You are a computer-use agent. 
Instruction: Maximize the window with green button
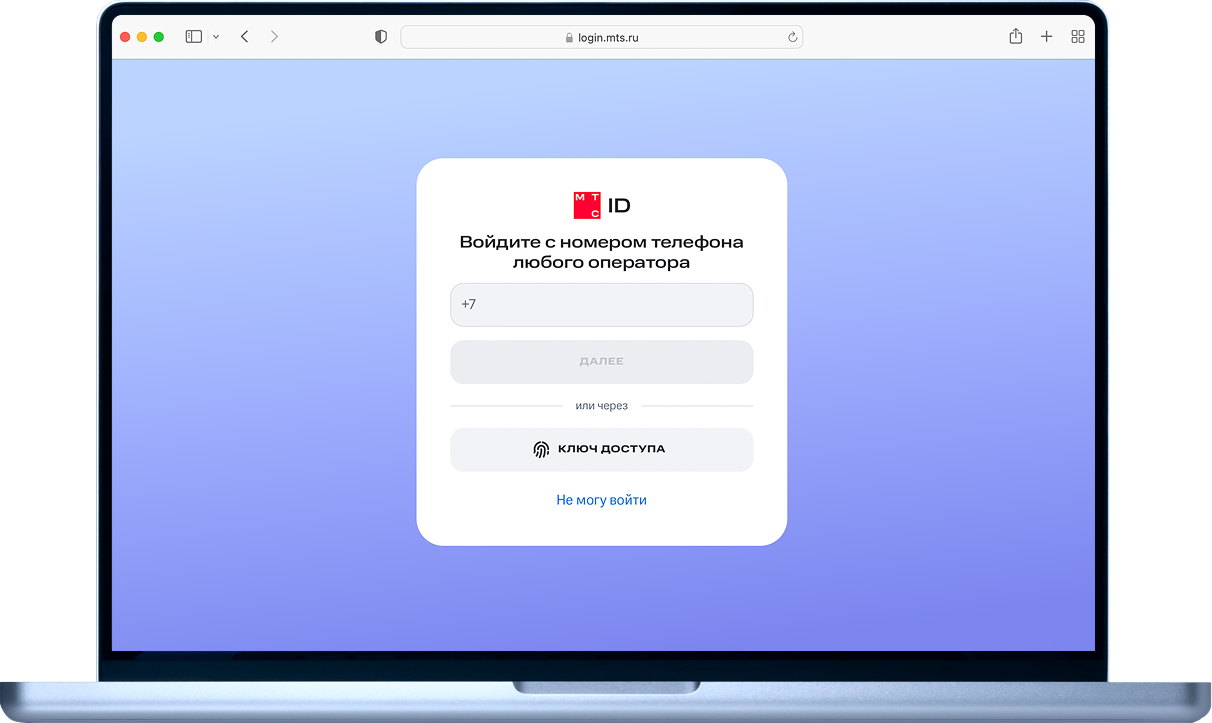point(159,37)
